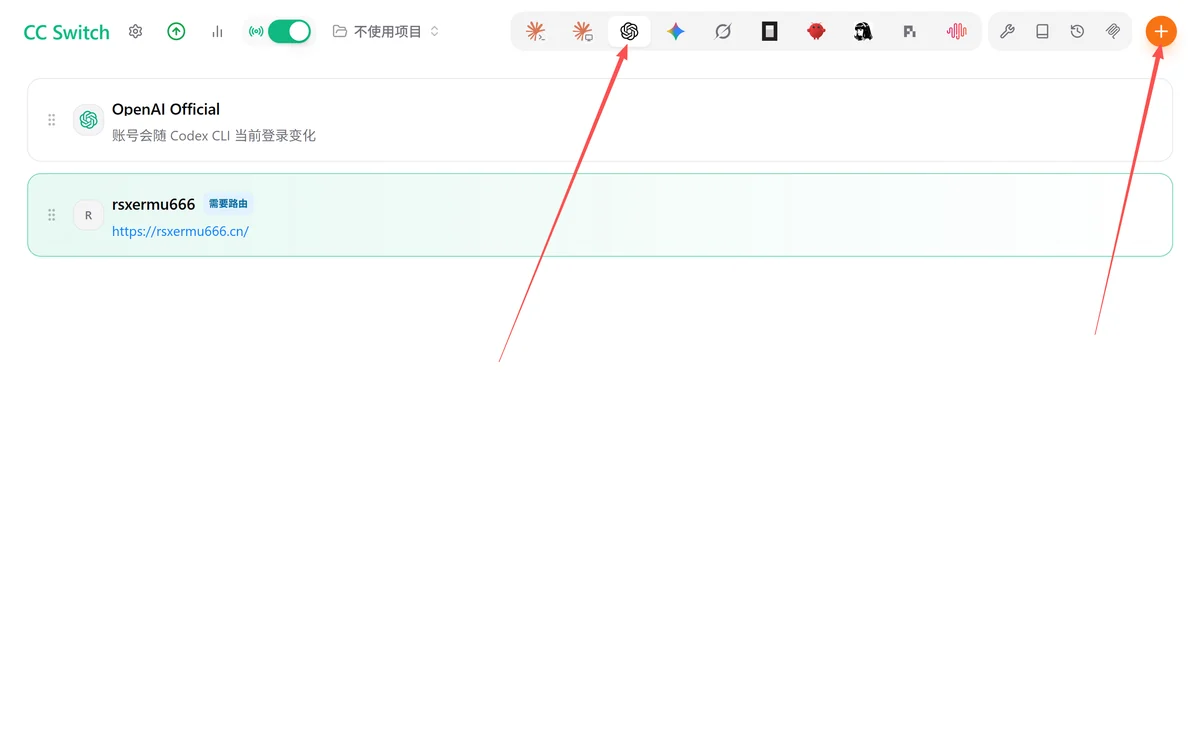Click the green broadcast signal icon
This screenshot has height=755, width=1200.
click(x=256, y=32)
